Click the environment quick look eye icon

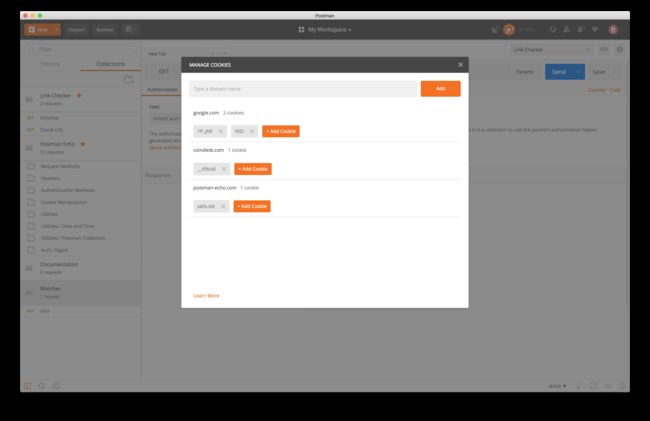[x=604, y=50]
